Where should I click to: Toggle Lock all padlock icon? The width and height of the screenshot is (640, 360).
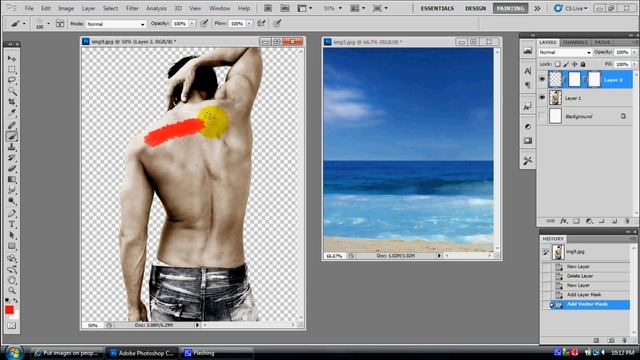583,64
